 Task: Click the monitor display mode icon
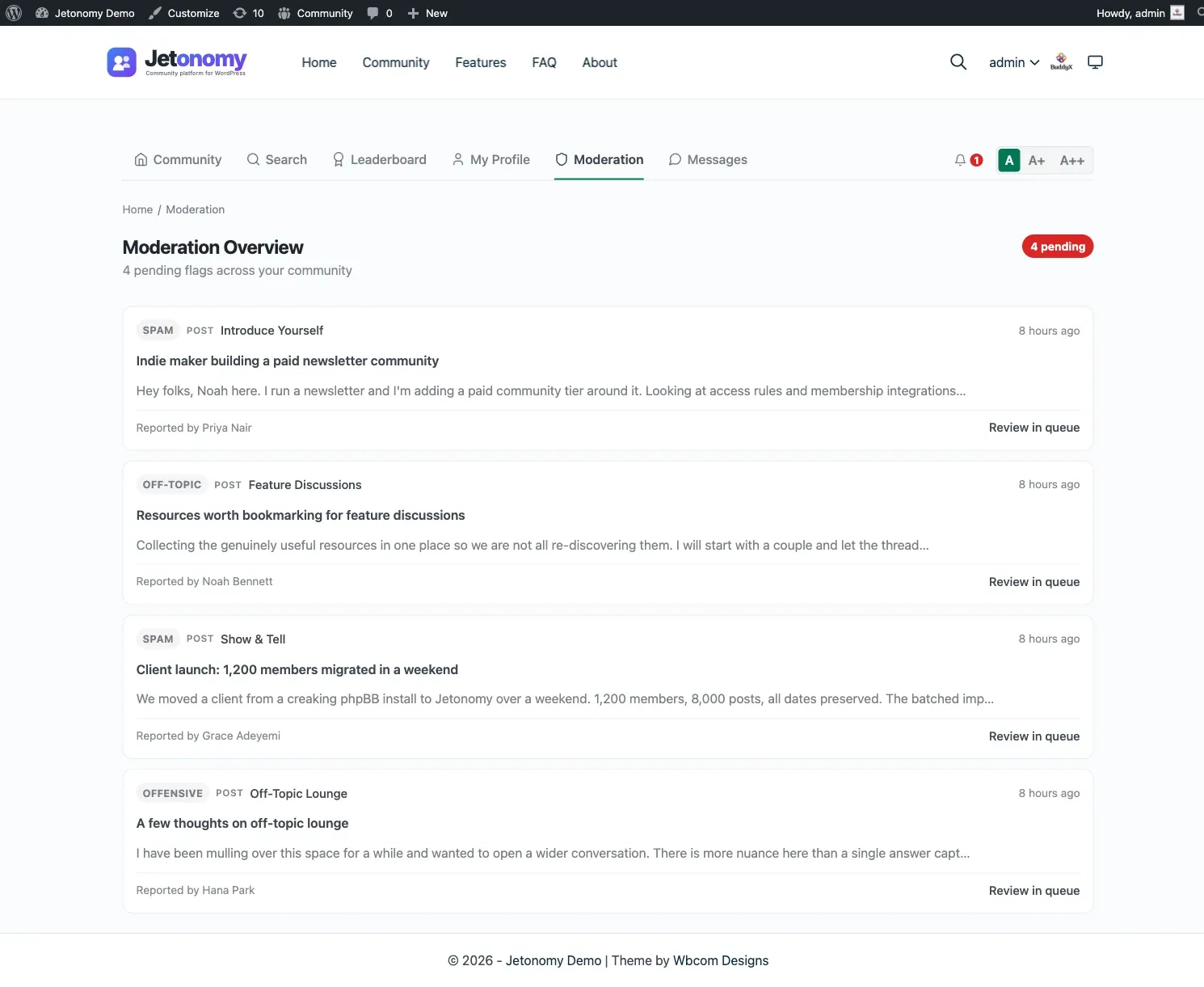pos(1096,62)
